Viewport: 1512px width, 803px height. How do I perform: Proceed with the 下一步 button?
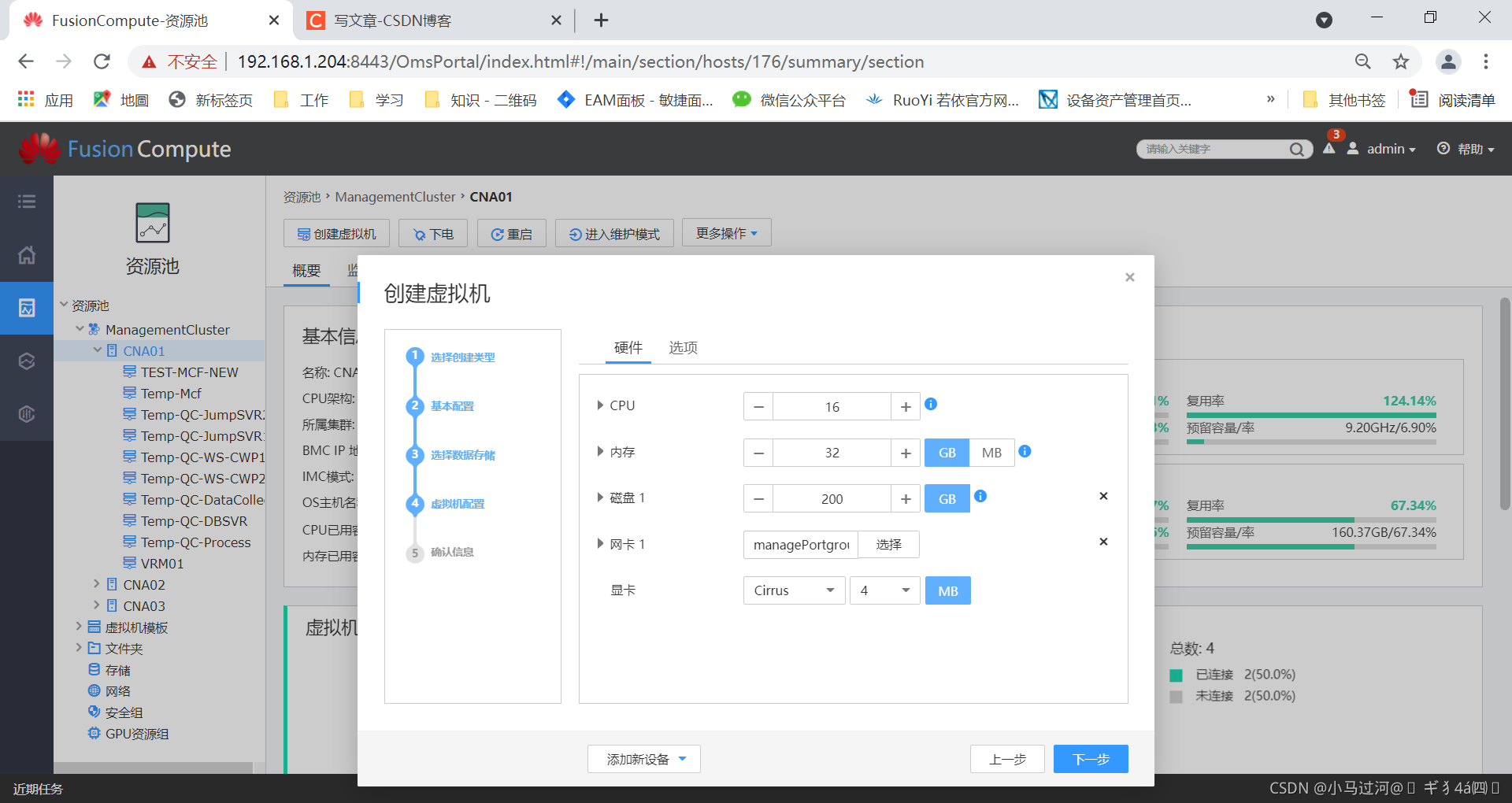(1090, 759)
